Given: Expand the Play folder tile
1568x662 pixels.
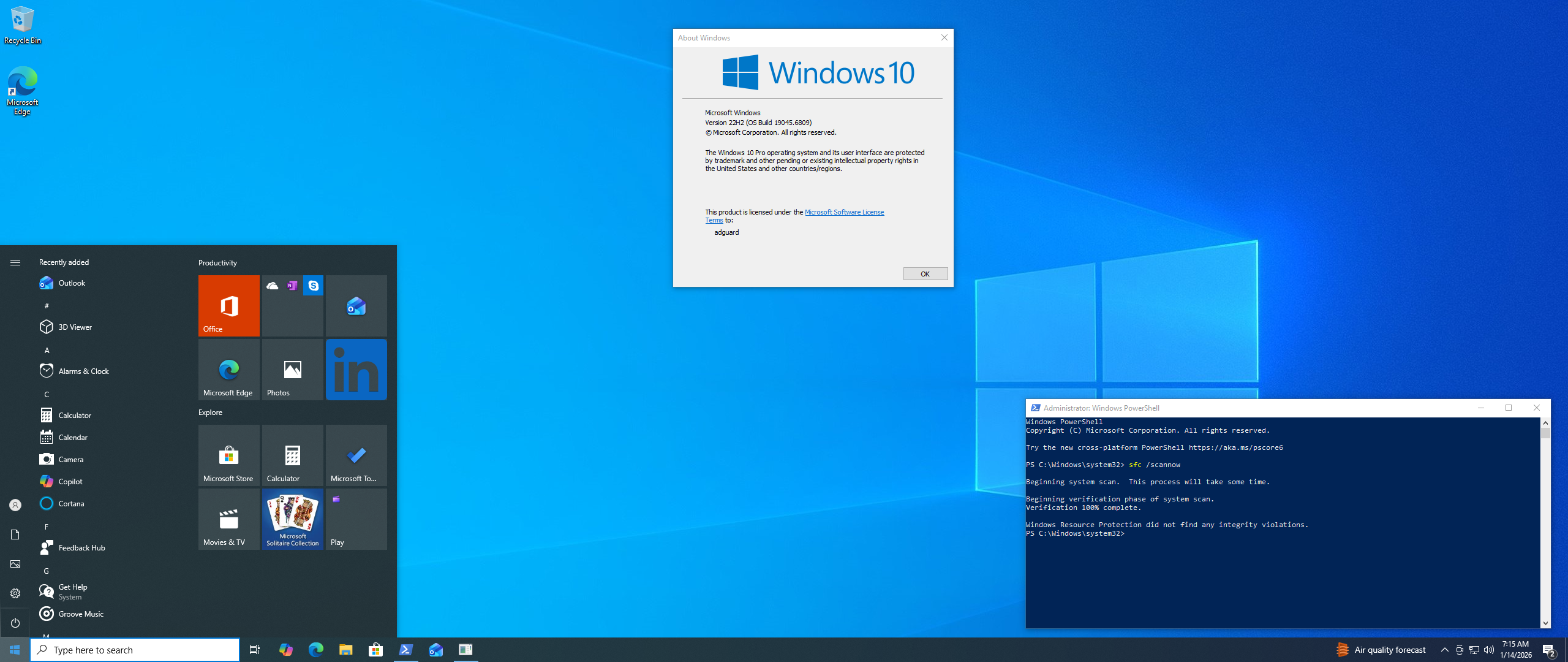Looking at the screenshot, I should 356,519.
